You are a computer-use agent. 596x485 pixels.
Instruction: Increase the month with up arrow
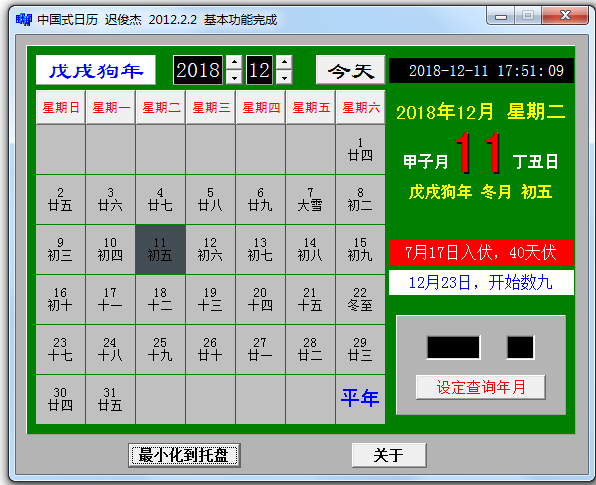tap(284, 62)
